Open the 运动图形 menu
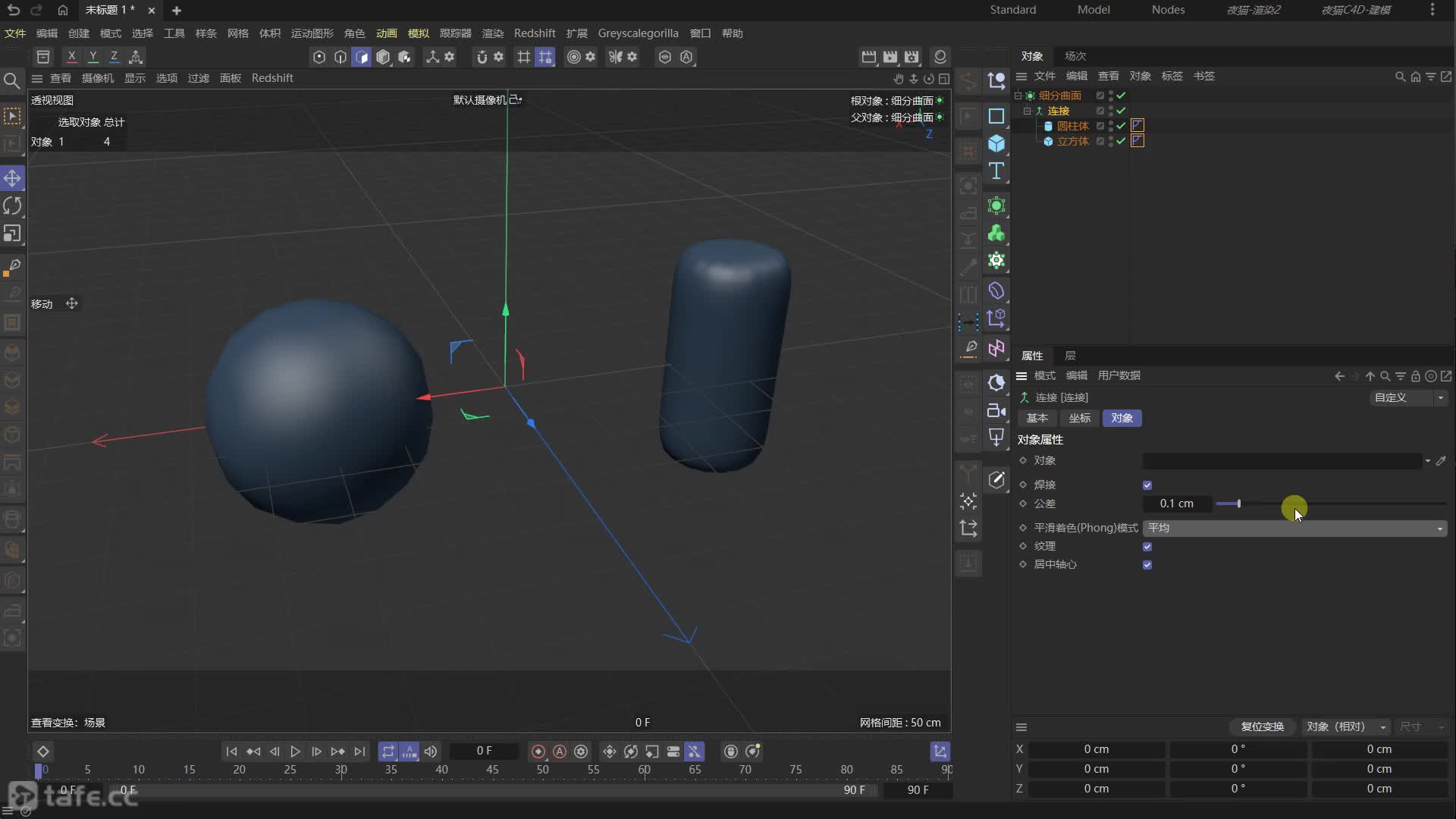The width and height of the screenshot is (1456, 819). [312, 33]
